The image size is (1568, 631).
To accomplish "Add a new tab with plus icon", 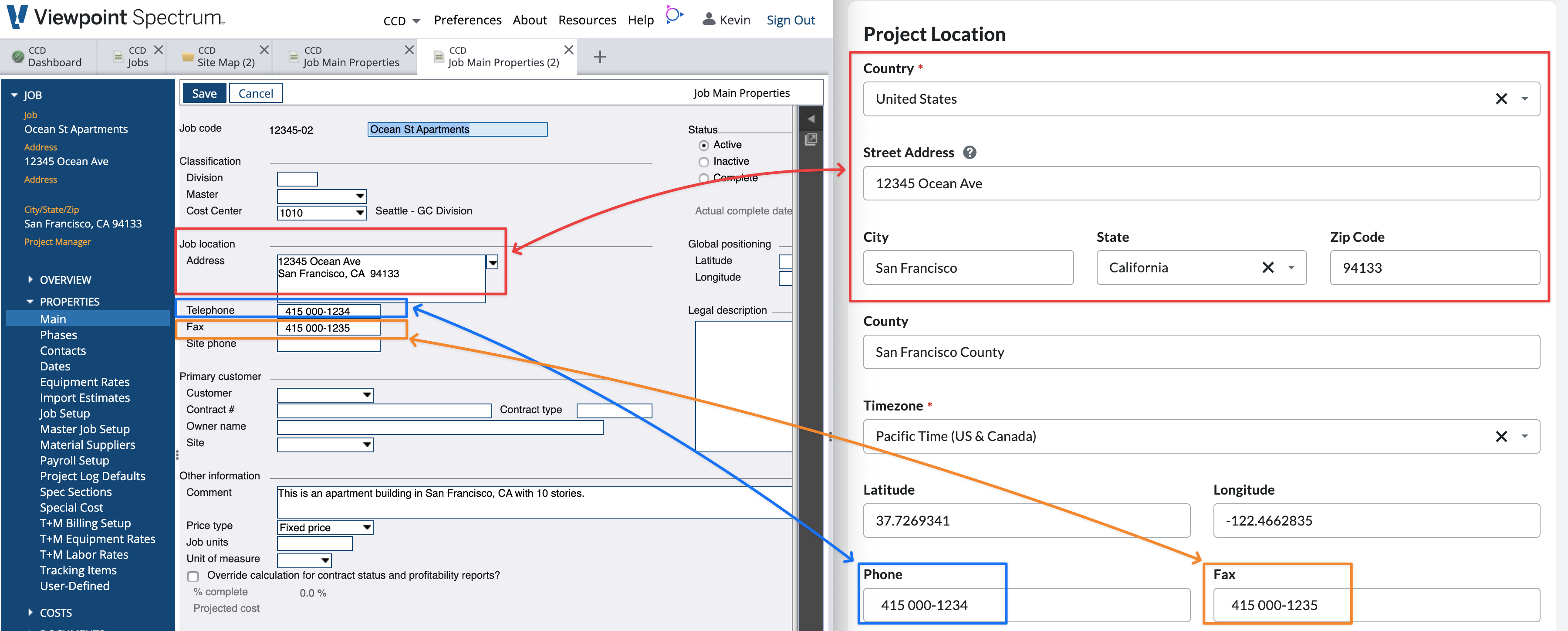I will (x=600, y=57).
